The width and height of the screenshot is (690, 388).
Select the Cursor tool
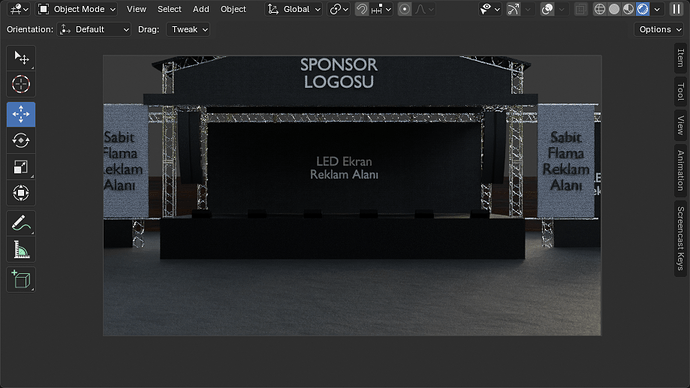(x=21, y=84)
